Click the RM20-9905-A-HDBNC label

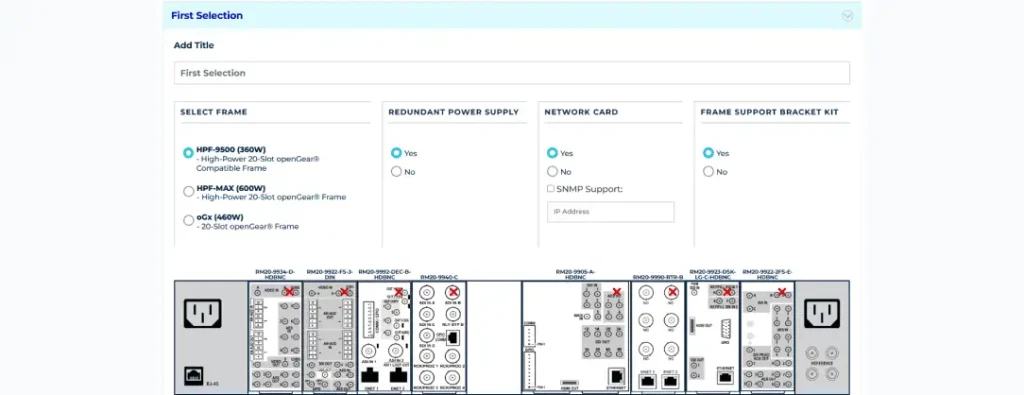pyautogui.click(x=575, y=274)
